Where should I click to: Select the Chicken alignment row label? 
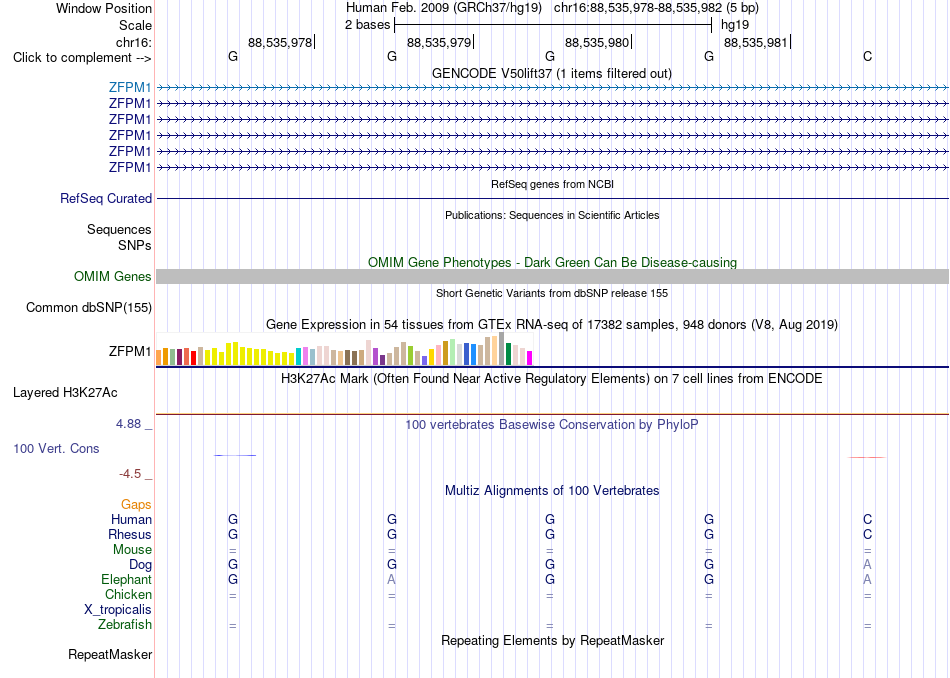click(128, 594)
